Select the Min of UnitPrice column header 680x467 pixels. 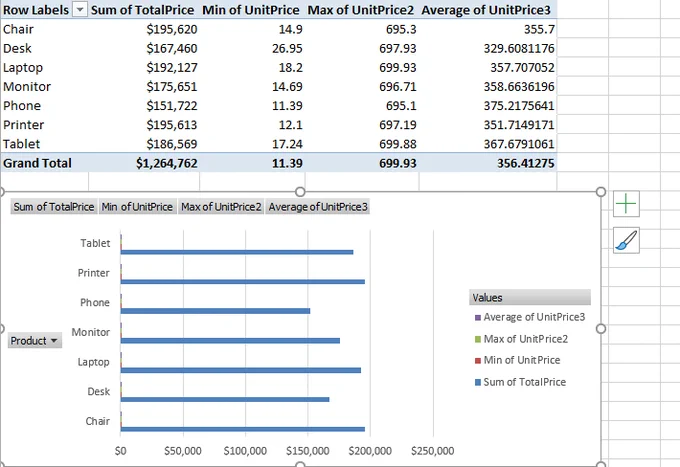(252, 10)
